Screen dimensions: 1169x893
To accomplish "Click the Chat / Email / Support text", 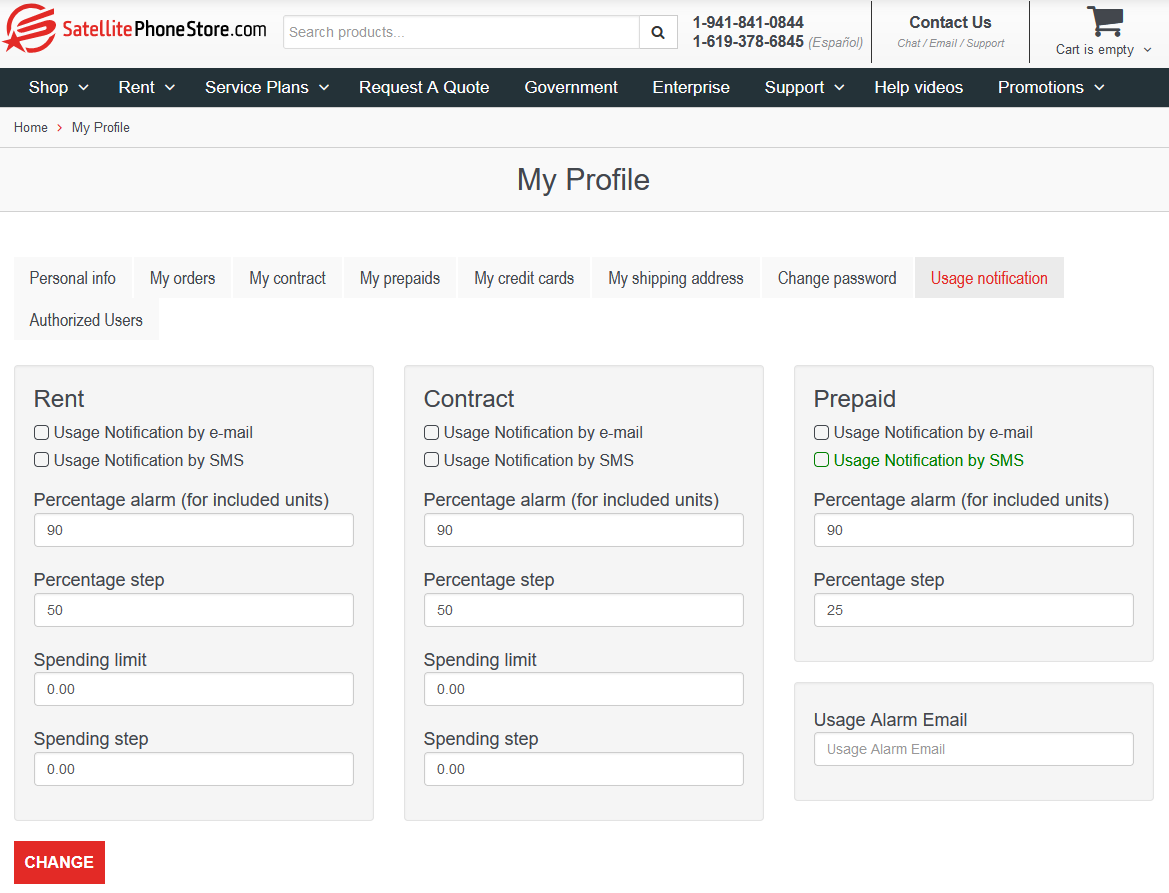I will tap(951, 43).
